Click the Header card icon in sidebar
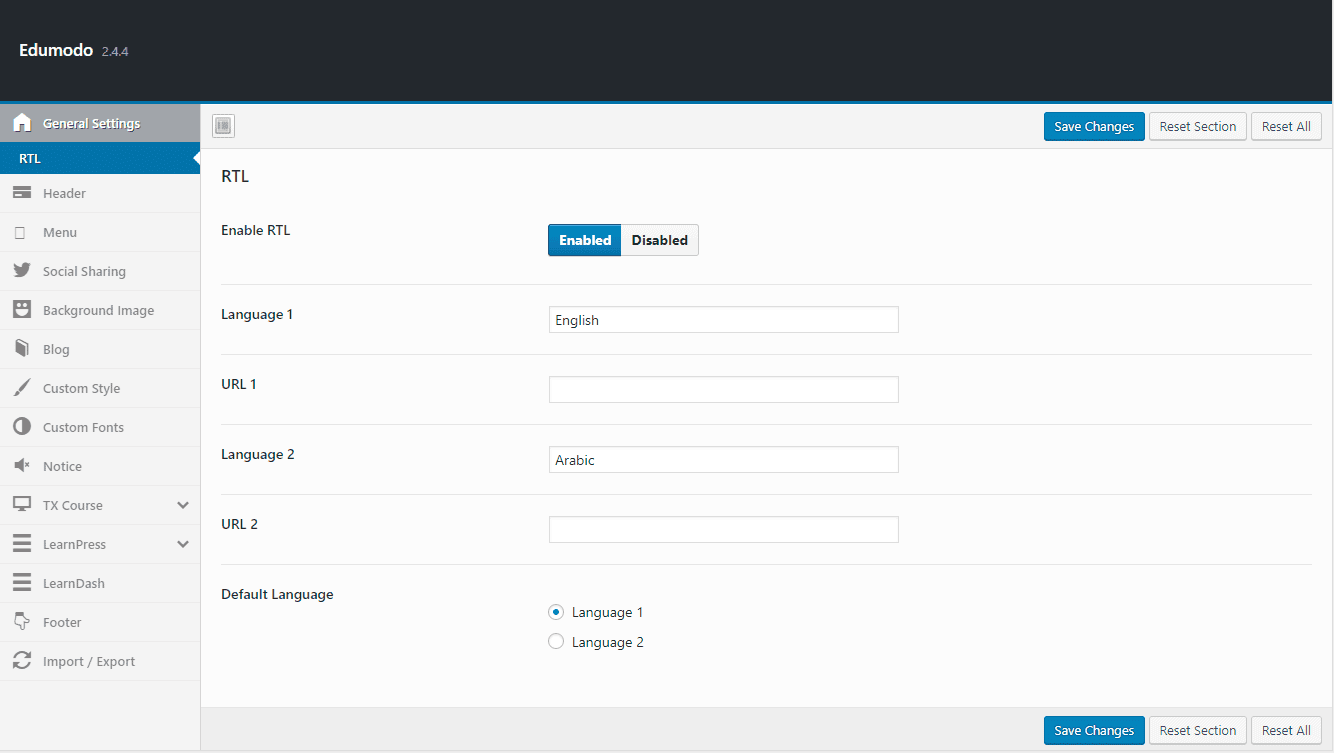Screen dimensions: 1334x753 pos(22,193)
